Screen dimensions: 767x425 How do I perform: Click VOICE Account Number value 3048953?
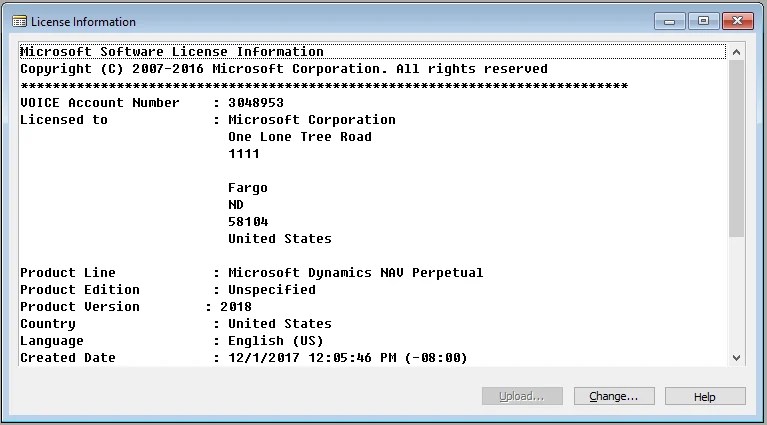click(256, 103)
